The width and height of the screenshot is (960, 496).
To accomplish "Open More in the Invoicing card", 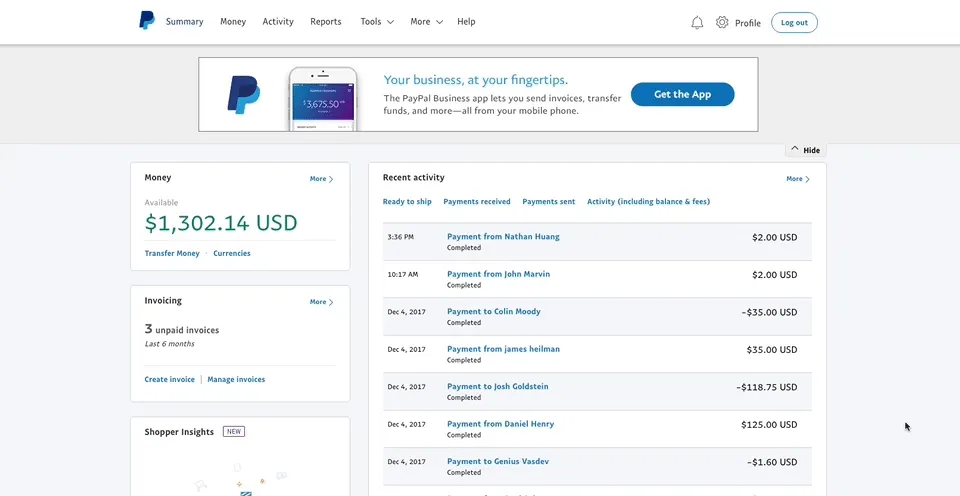I will click(321, 302).
